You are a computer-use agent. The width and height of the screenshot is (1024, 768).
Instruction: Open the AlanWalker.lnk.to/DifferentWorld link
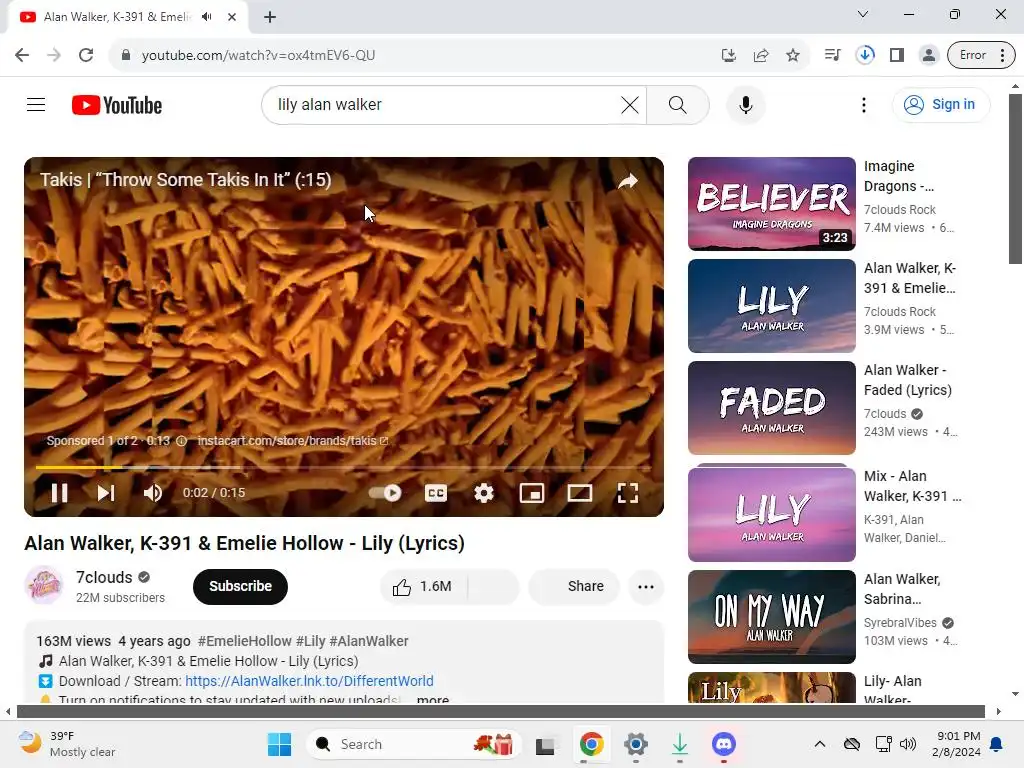(310, 681)
